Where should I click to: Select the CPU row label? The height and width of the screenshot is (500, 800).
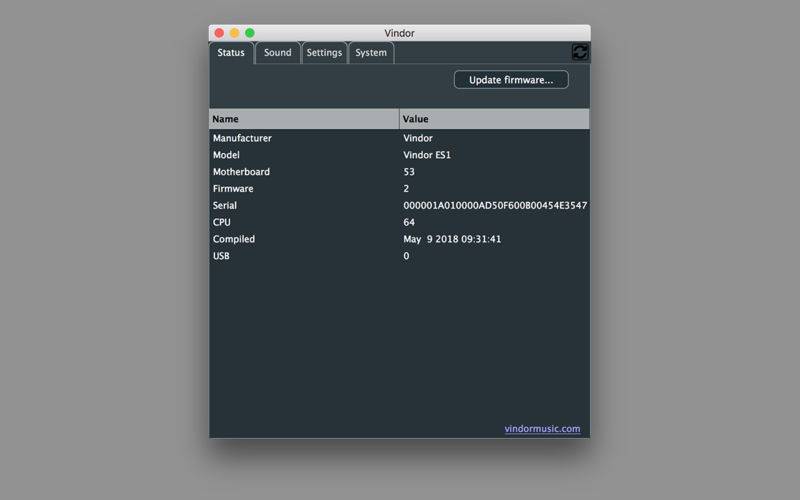221,222
